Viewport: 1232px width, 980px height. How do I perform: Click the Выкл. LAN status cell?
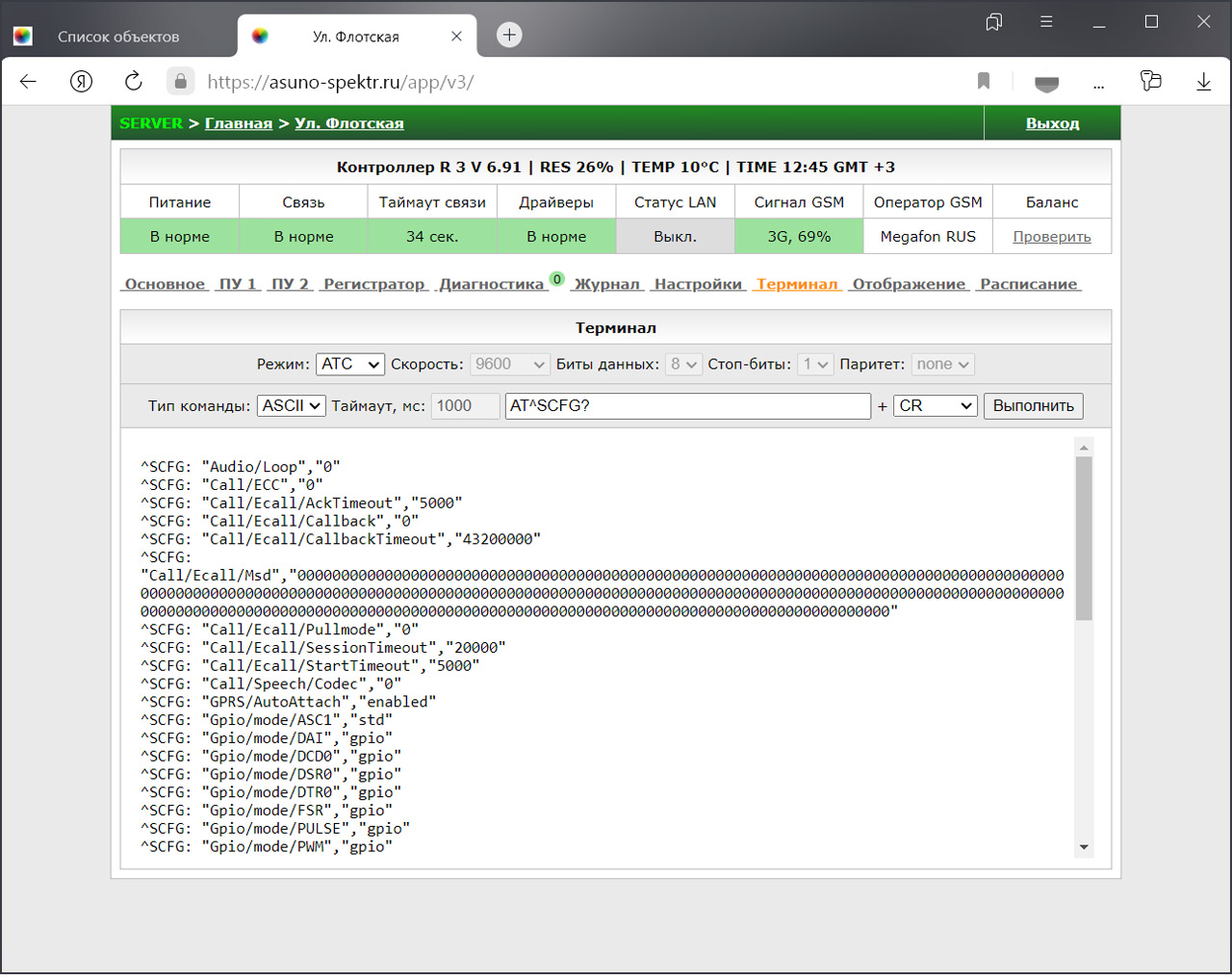tap(675, 237)
